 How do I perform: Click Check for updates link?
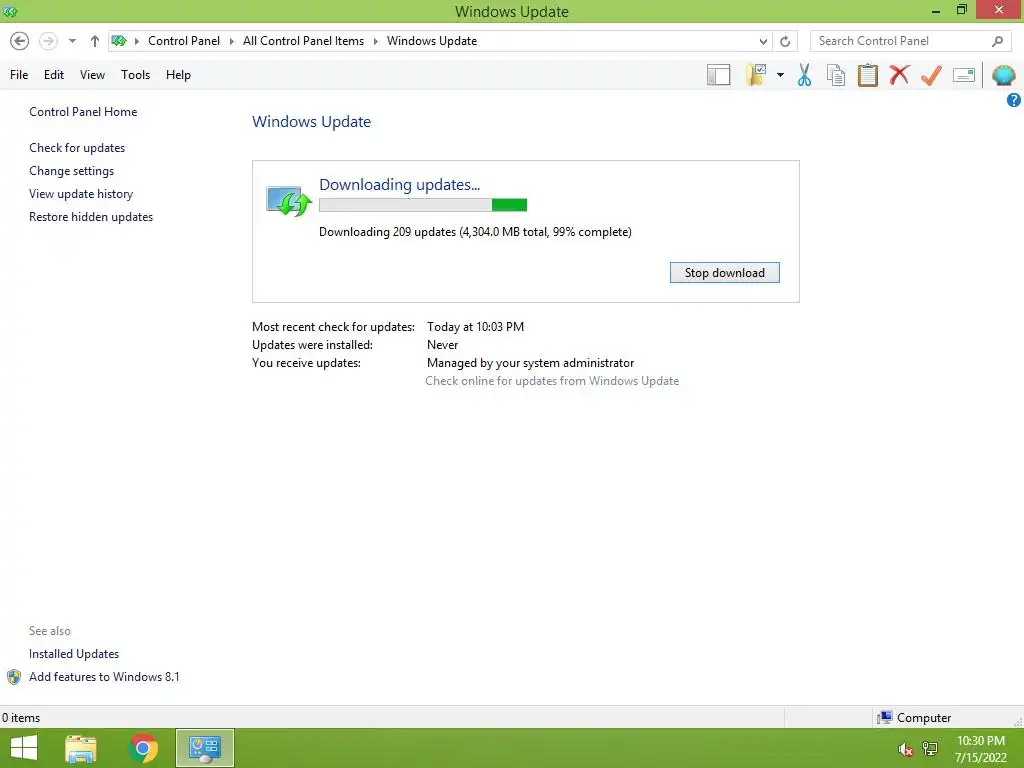click(77, 148)
